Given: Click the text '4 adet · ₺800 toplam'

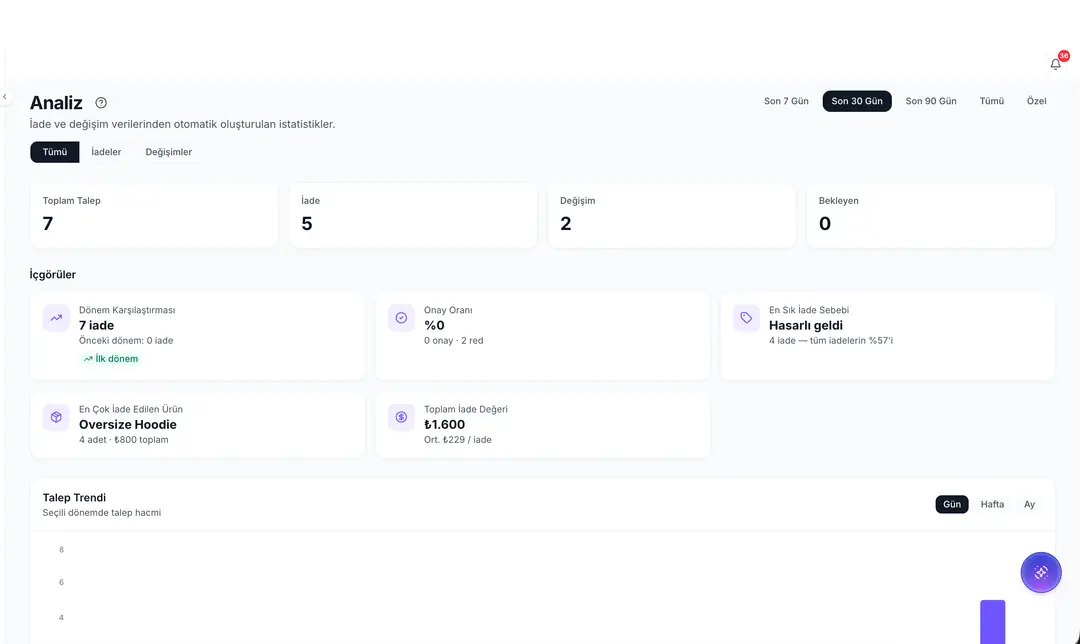Looking at the screenshot, I should [x=123, y=440].
